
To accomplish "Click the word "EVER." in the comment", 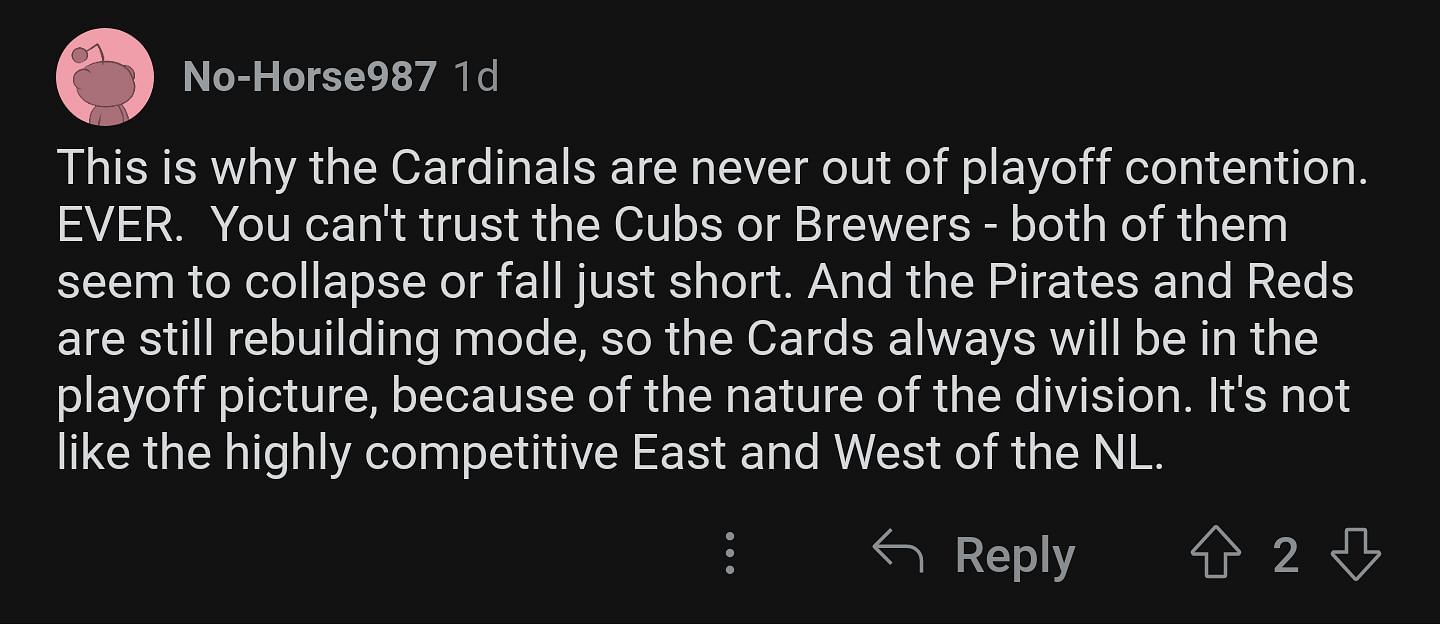I will [x=120, y=226].
